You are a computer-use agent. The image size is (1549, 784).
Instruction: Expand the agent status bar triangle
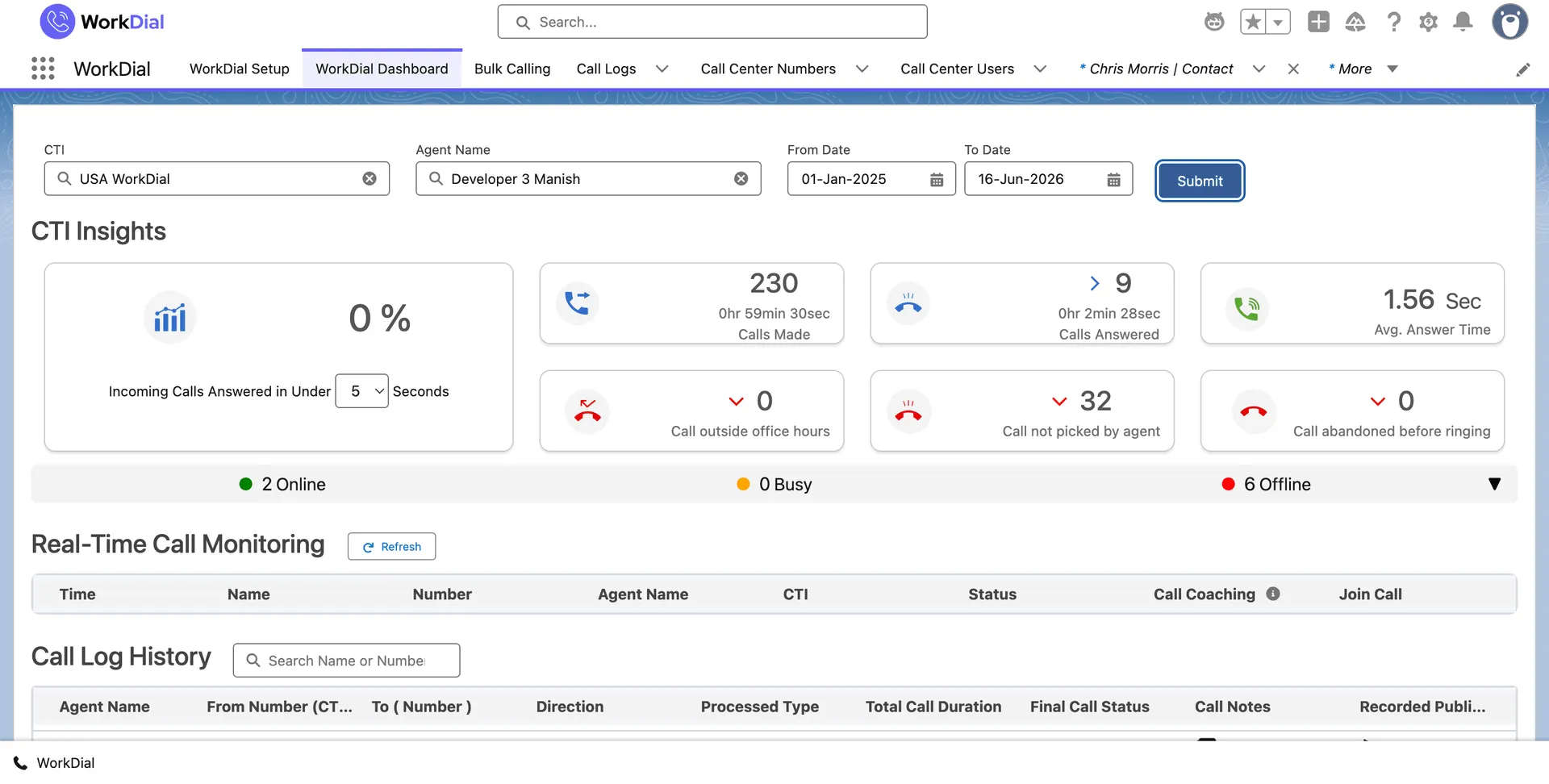[x=1494, y=484]
